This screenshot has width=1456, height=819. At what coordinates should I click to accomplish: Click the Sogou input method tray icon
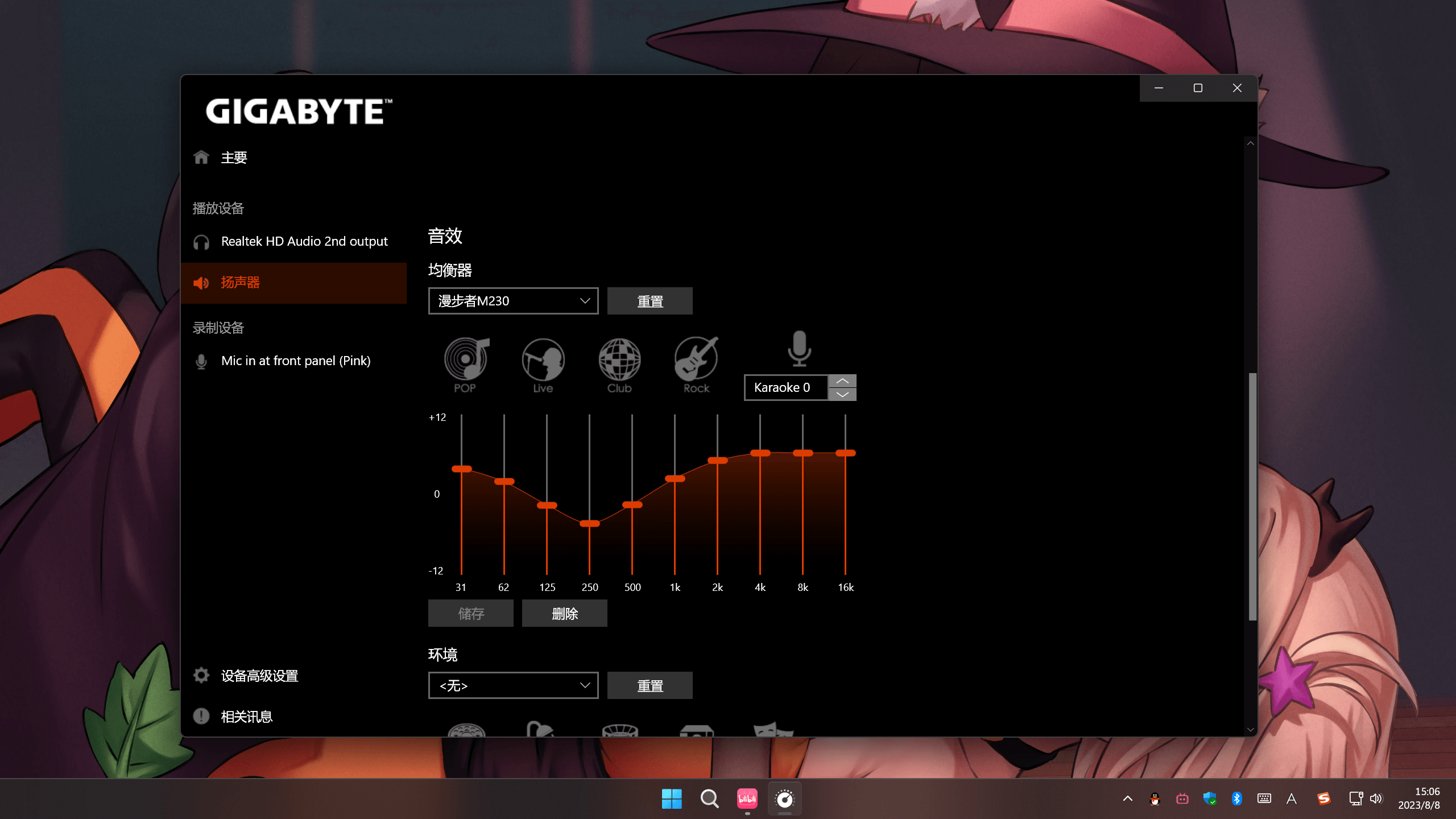1324,799
